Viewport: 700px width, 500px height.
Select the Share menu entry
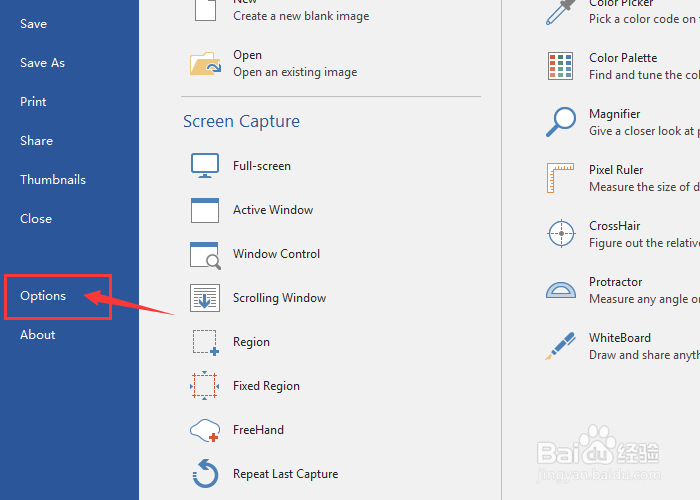37,141
